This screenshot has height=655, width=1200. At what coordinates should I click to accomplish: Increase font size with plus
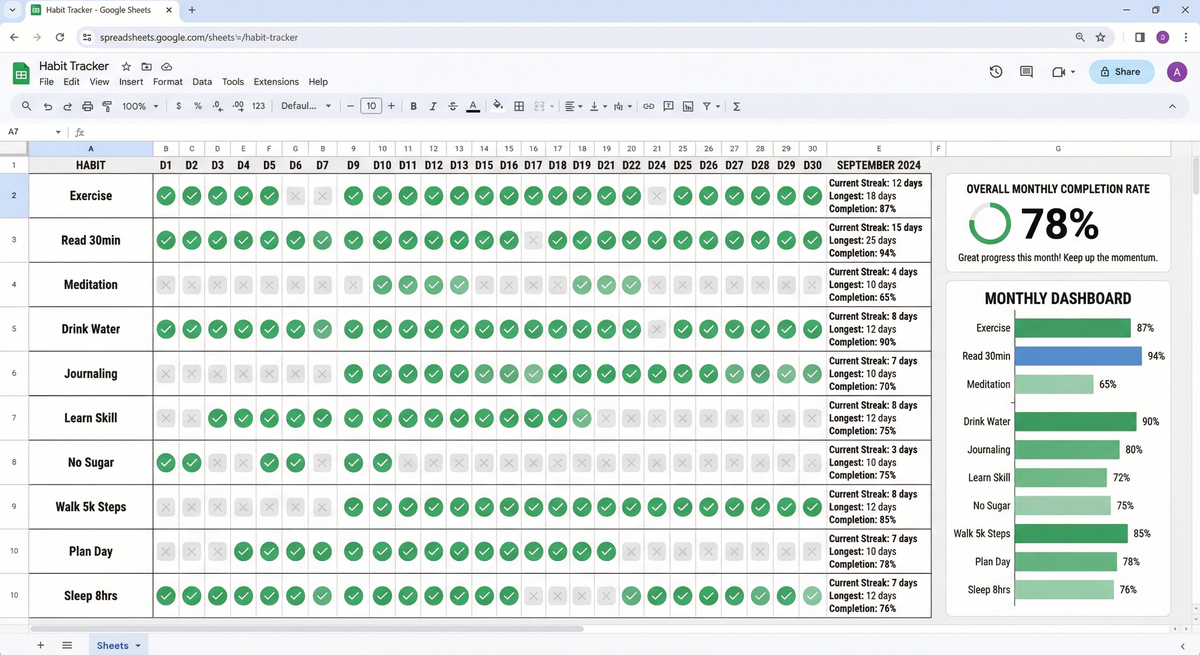[x=391, y=106]
